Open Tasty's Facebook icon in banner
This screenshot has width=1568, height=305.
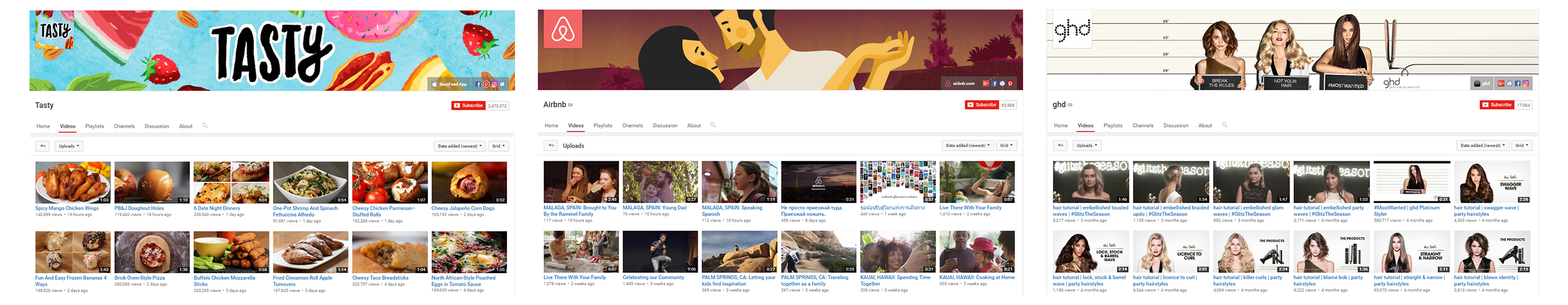pos(478,84)
